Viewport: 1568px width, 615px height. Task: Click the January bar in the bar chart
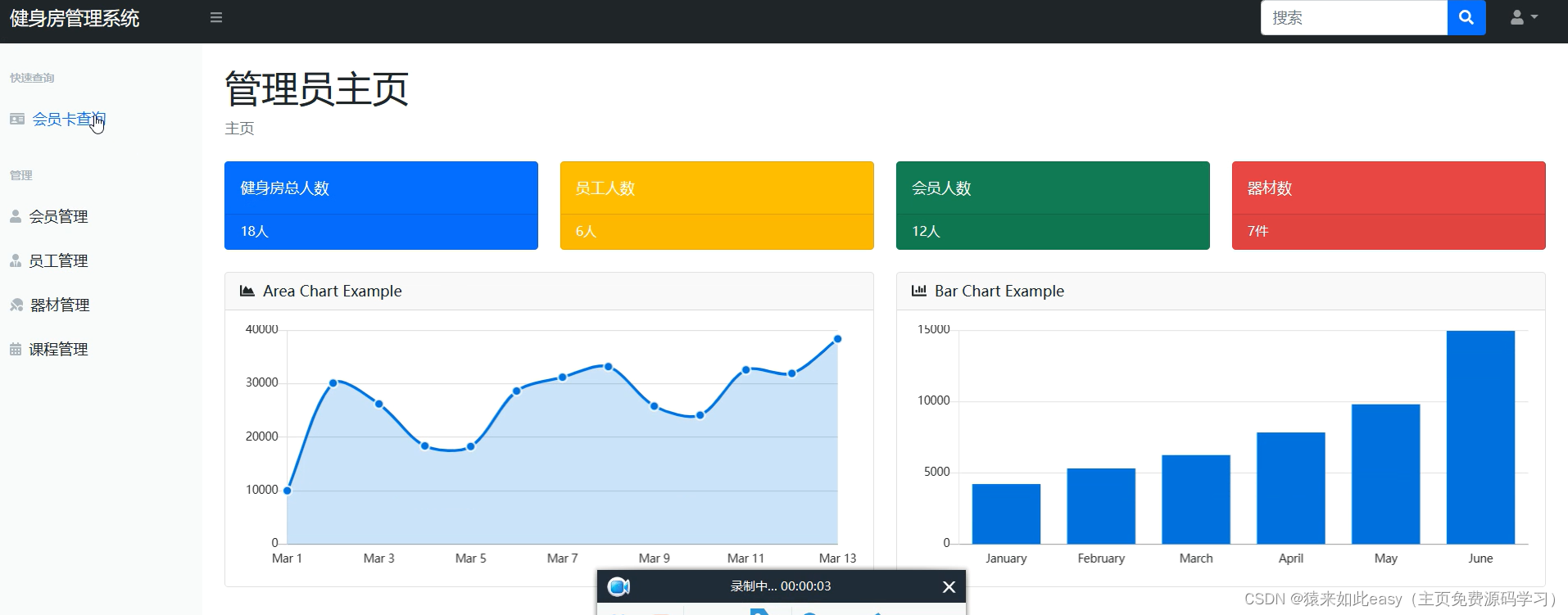tap(1006, 514)
